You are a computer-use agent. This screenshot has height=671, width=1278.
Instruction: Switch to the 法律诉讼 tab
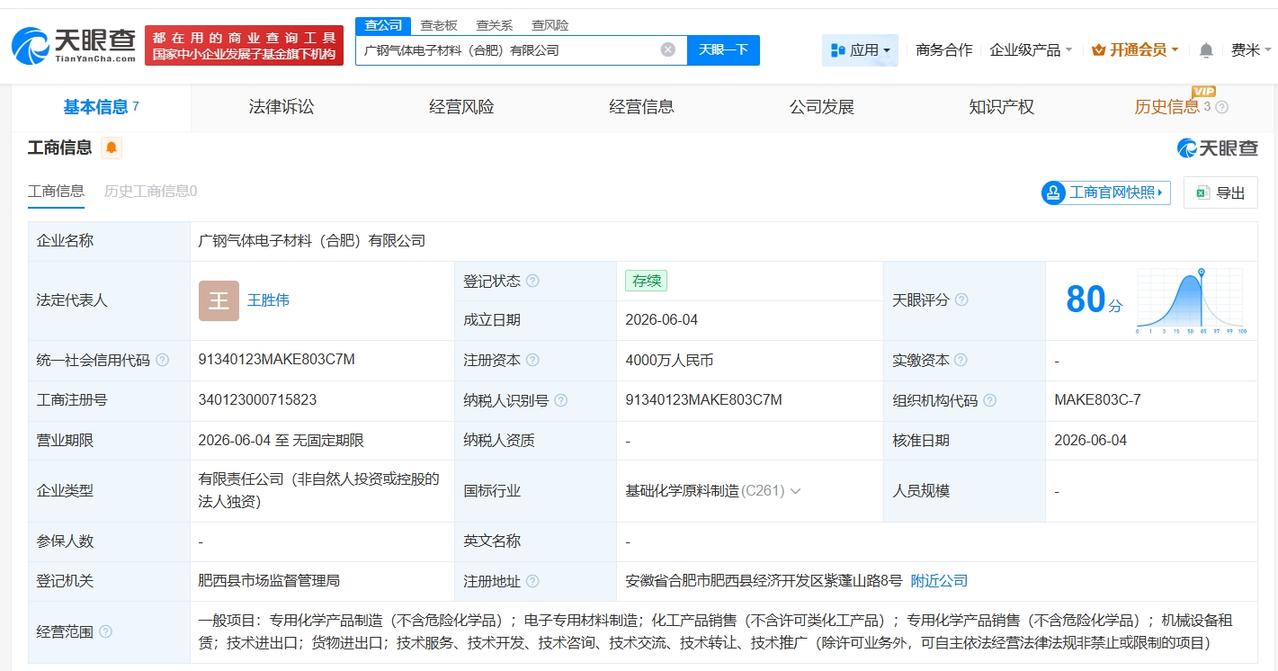(281, 107)
